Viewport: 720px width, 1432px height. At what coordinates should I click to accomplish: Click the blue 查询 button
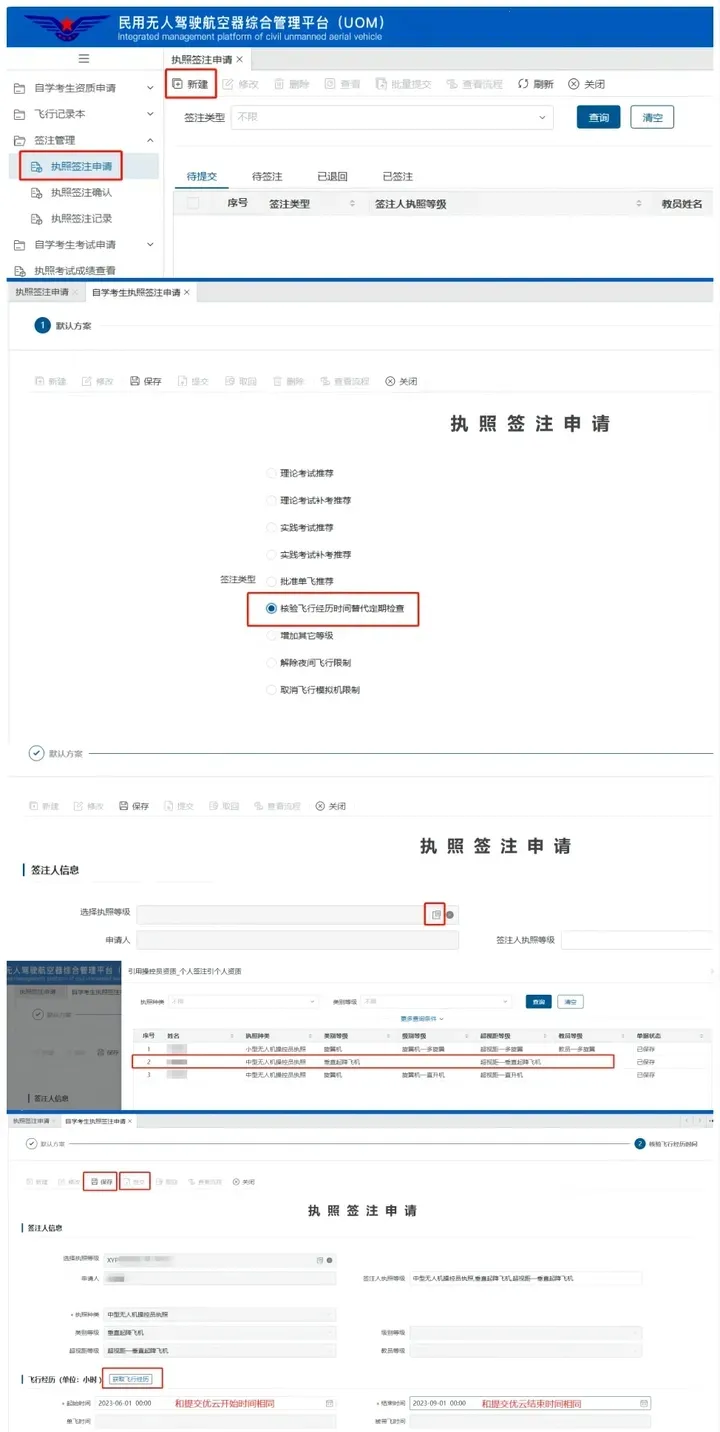[598, 117]
